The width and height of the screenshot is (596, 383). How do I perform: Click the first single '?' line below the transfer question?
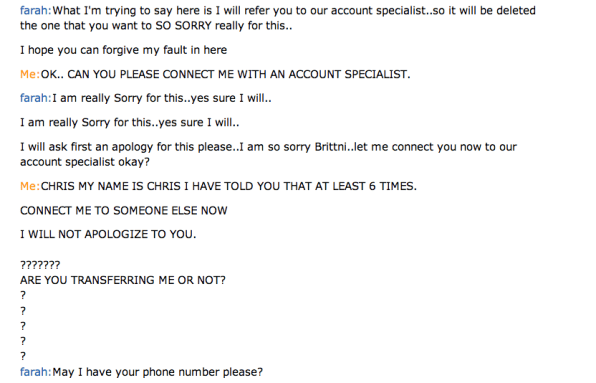23,295
